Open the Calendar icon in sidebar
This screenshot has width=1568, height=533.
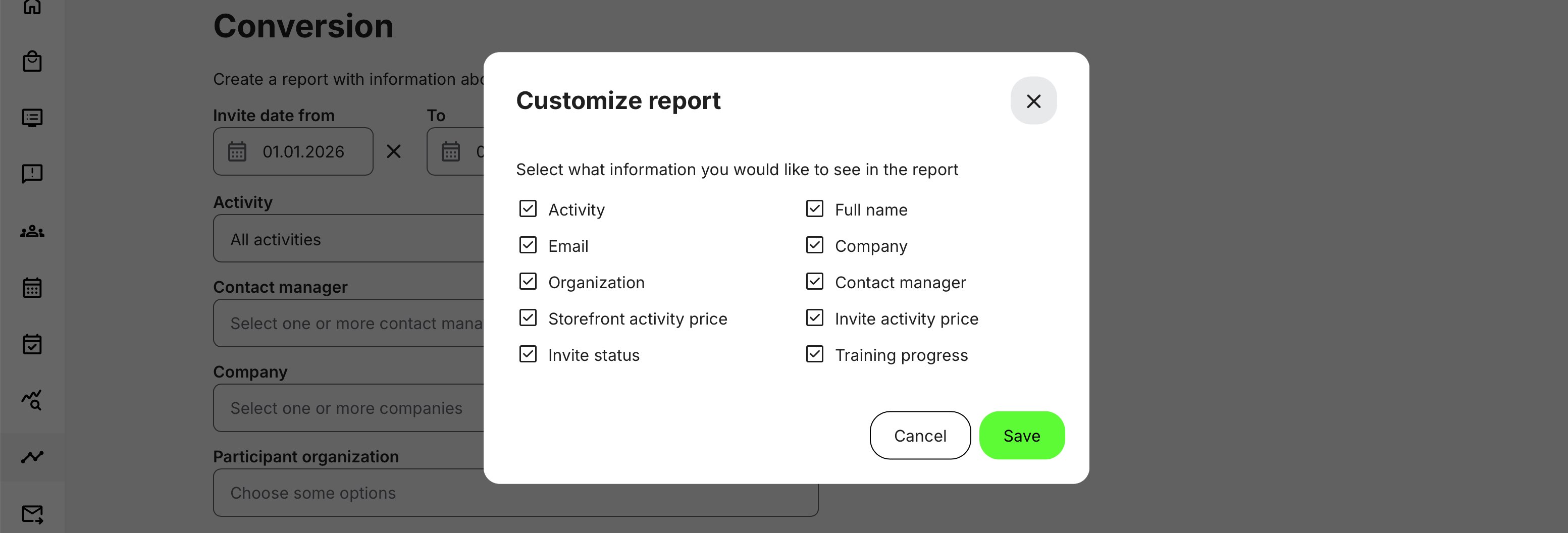(x=32, y=287)
